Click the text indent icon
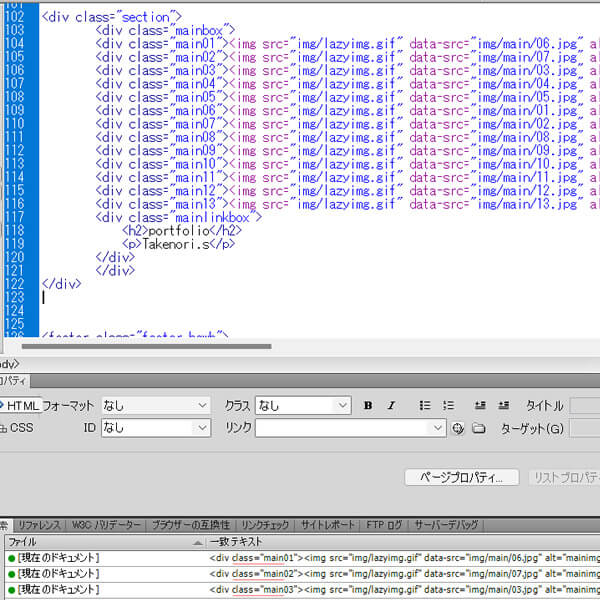This screenshot has height=600, width=600. pos(503,405)
